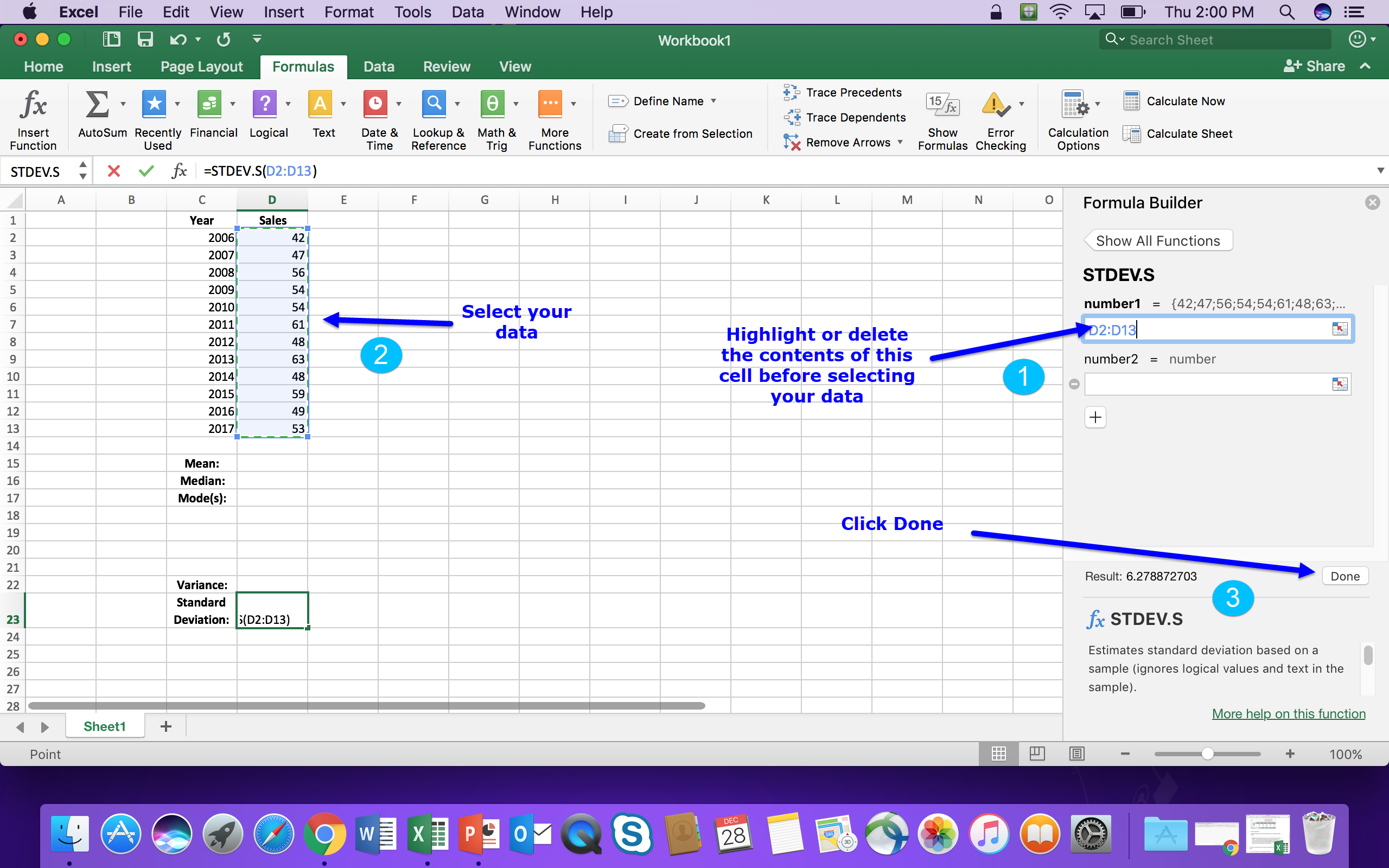This screenshot has width=1389, height=868.
Task: Expand the Define Name dropdown
Action: point(713,101)
